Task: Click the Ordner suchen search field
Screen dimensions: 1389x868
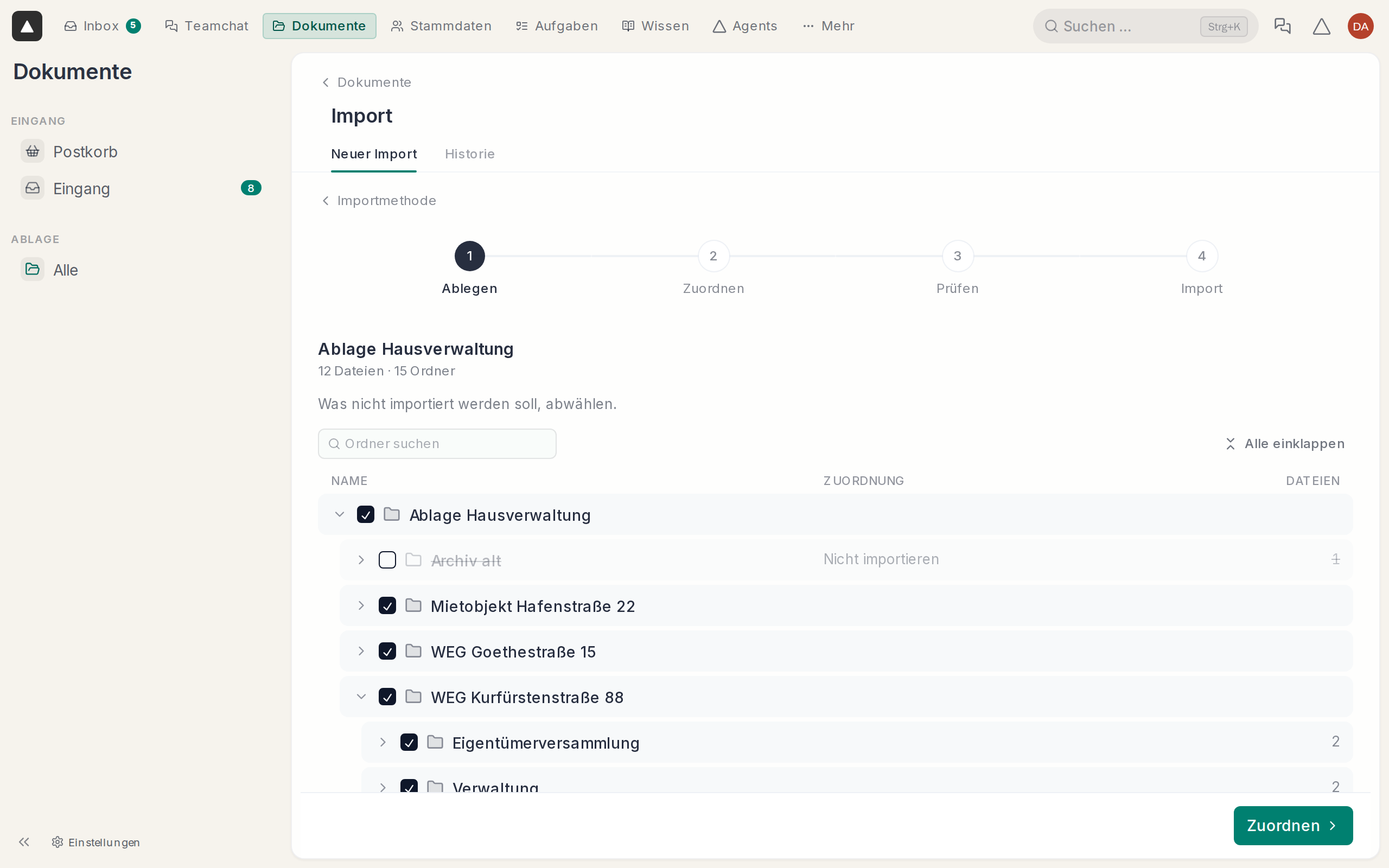Action: pos(437,444)
